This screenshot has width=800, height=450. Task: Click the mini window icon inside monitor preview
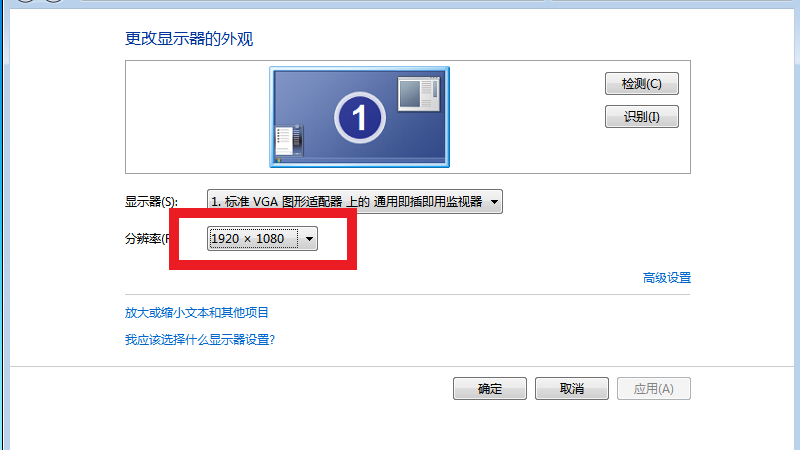418,94
